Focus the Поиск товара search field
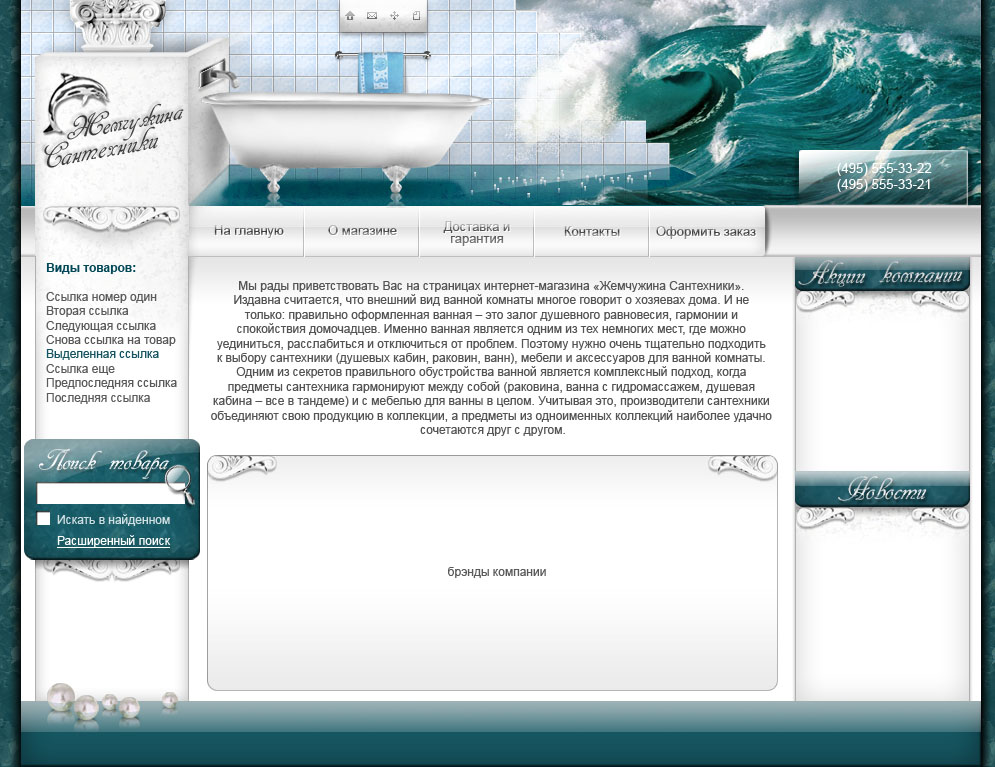The image size is (995, 767). (110, 494)
